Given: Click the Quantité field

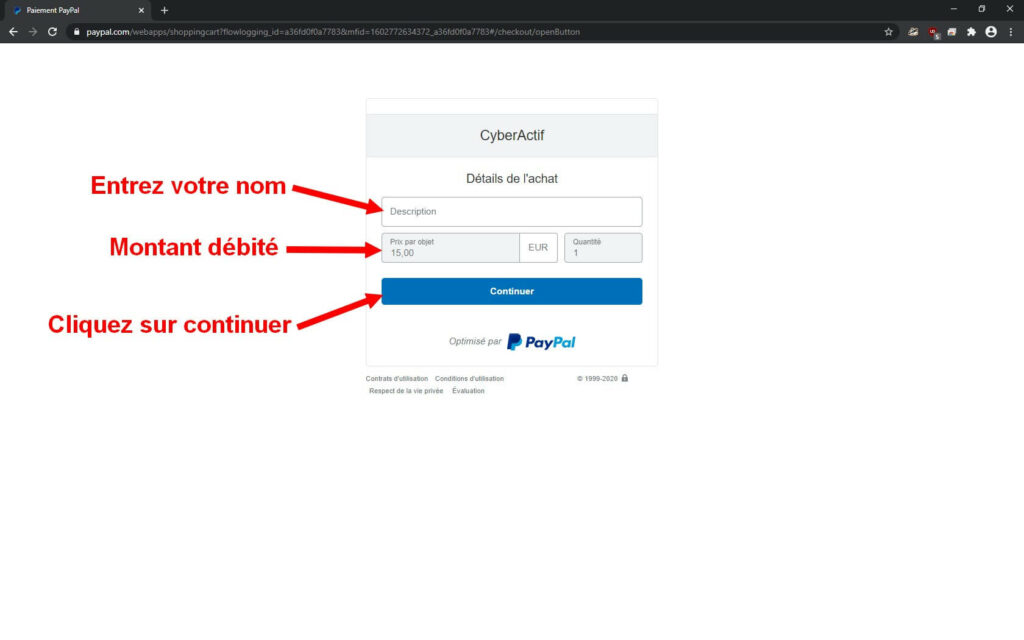Looking at the screenshot, I should pos(603,248).
